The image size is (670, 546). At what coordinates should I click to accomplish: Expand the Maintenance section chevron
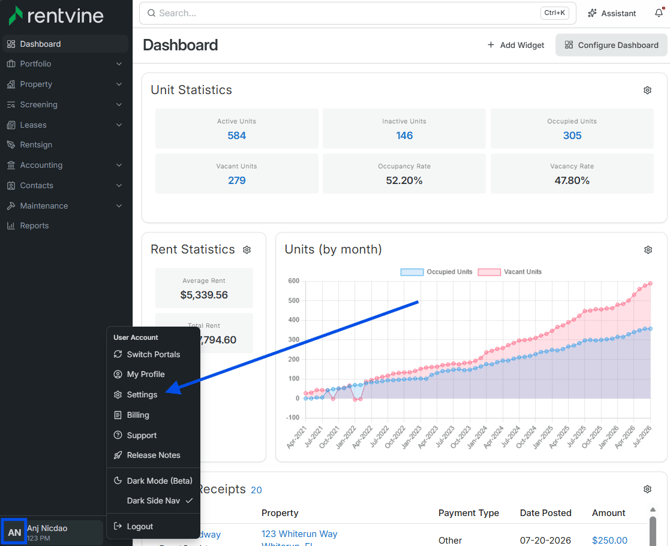[x=119, y=205]
